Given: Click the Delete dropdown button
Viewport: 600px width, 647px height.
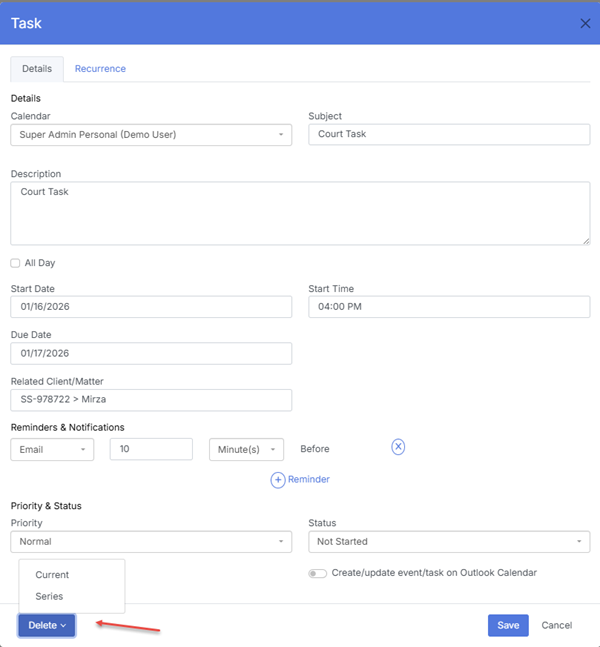Looking at the screenshot, I should [x=46, y=625].
